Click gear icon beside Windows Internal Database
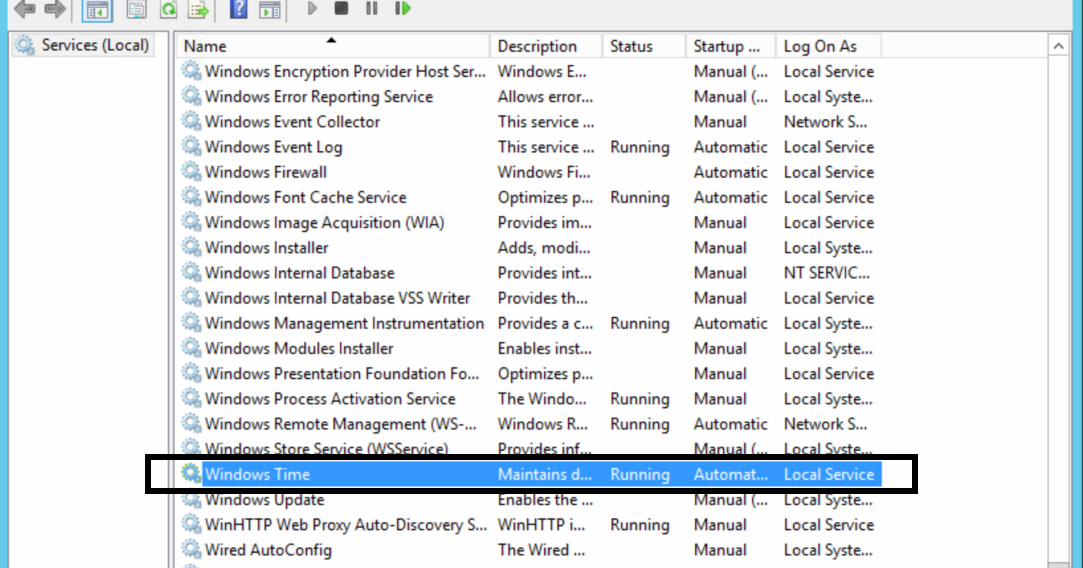 coord(191,272)
